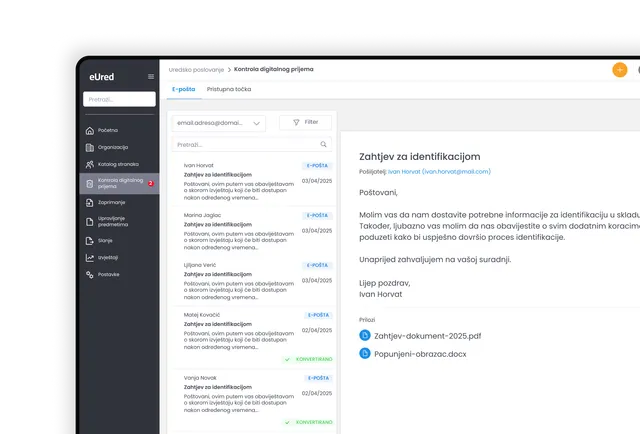
Task: Click the orange plus add button
Action: point(620,70)
